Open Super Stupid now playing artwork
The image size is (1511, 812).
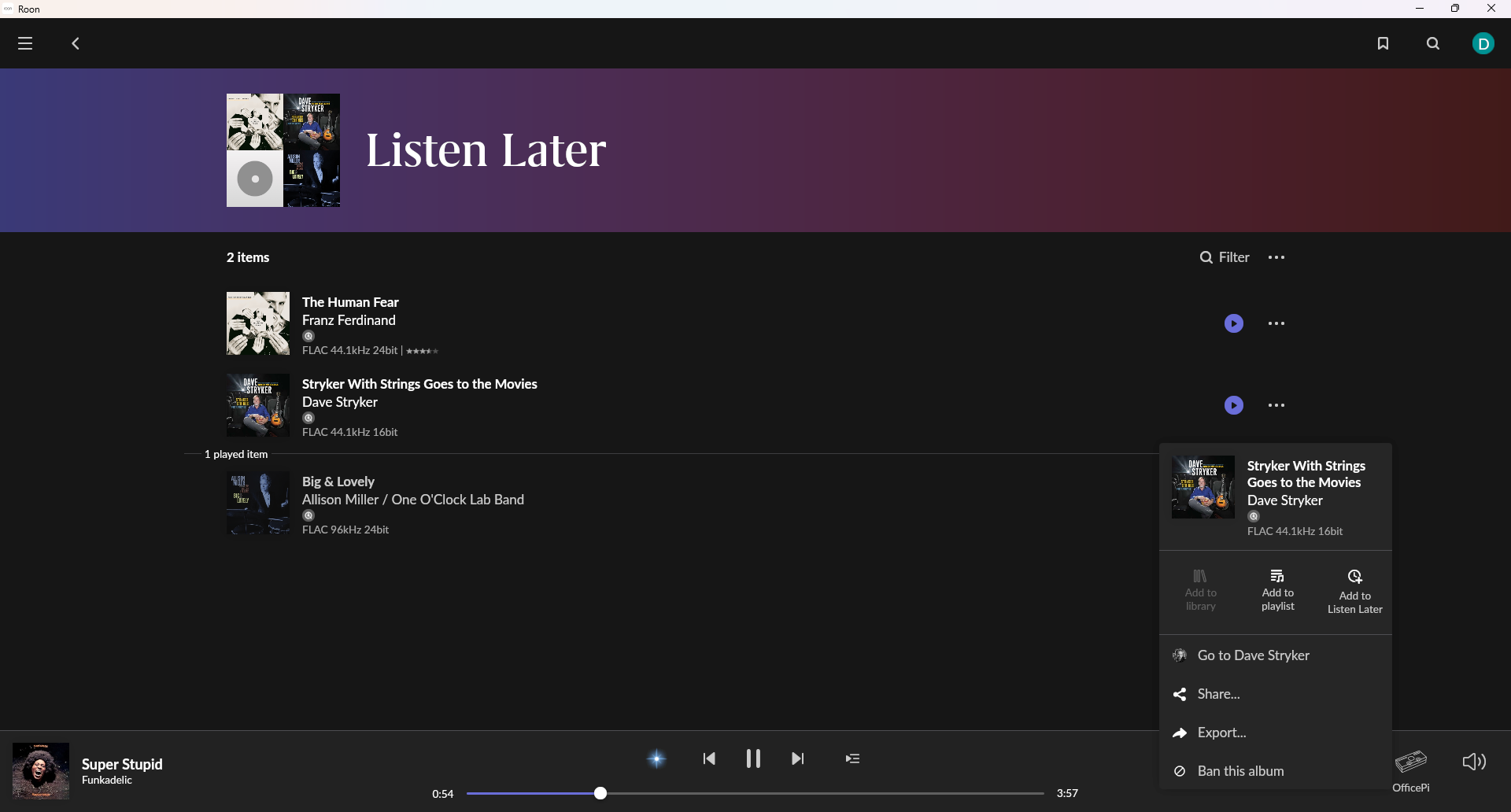(x=41, y=771)
